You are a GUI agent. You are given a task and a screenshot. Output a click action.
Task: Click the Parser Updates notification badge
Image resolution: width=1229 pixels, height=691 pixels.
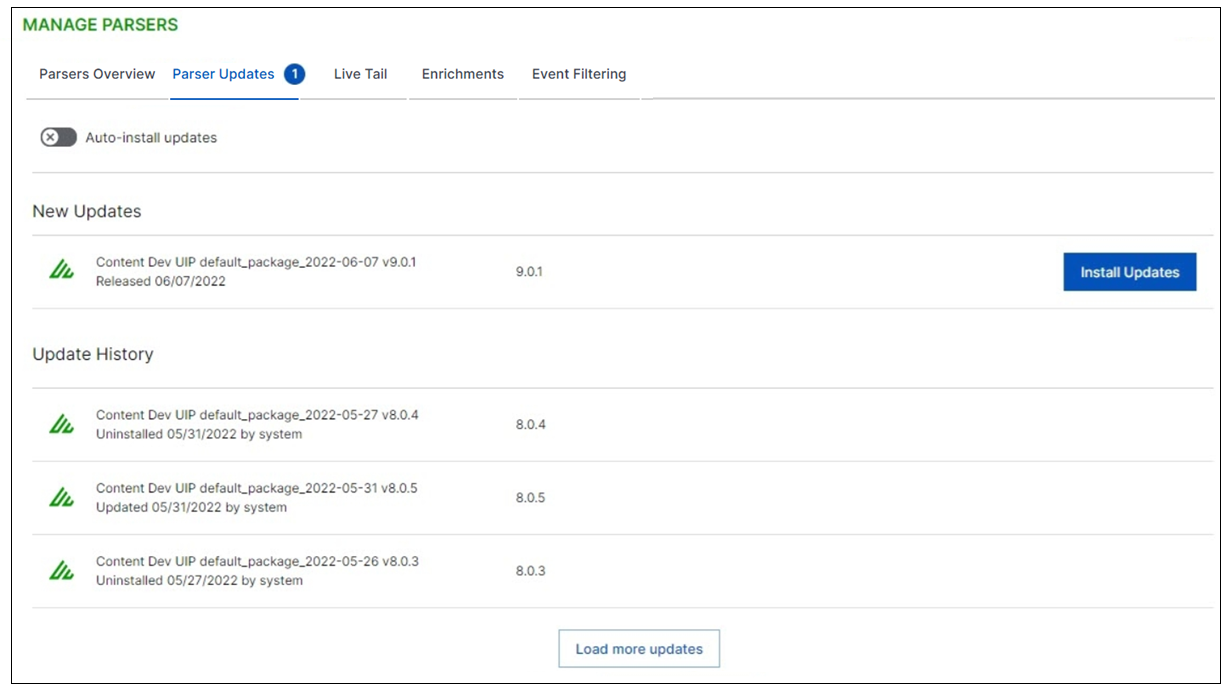(x=294, y=74)
